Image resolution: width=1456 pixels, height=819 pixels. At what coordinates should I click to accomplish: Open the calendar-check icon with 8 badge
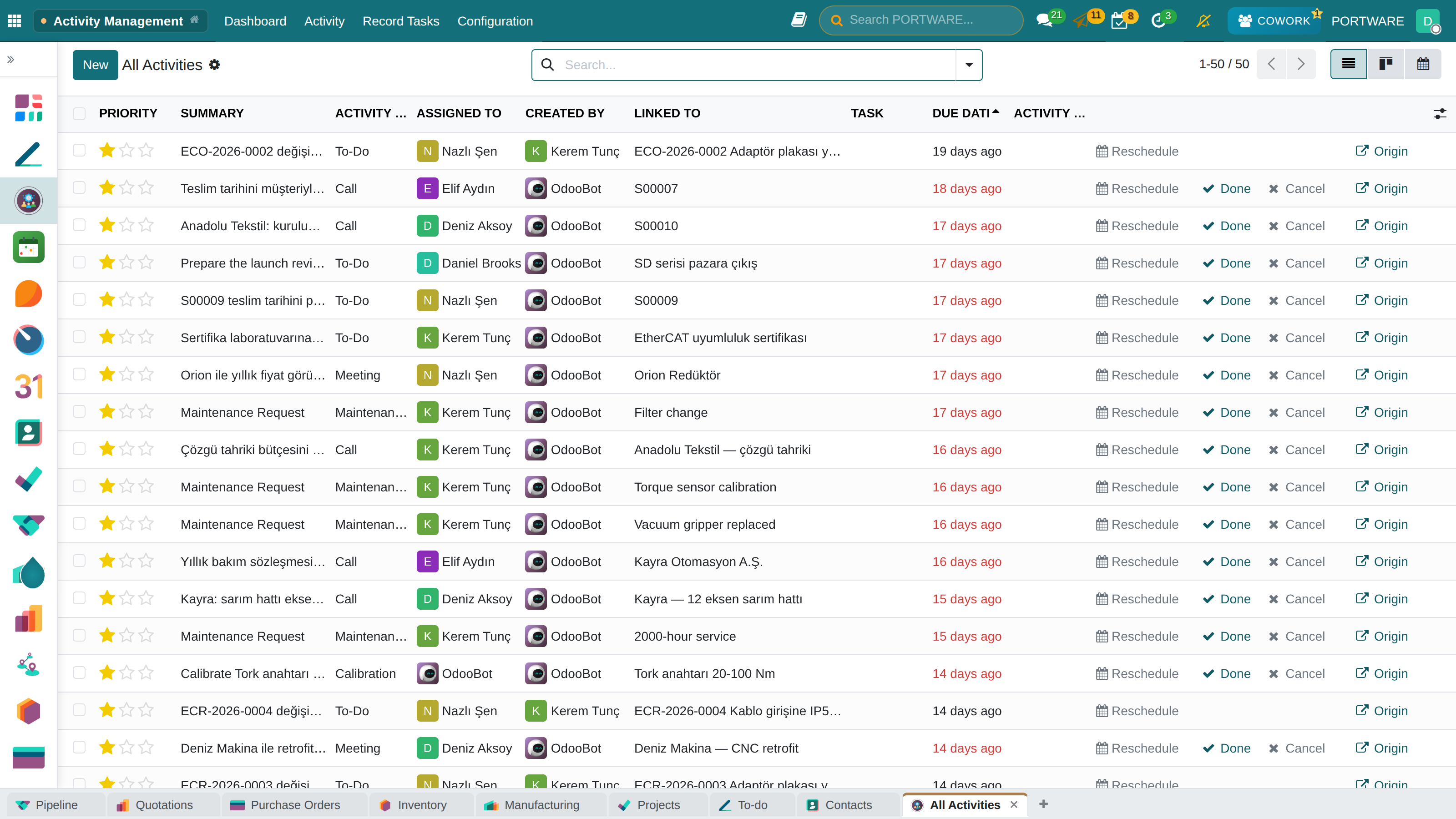(1118, 21)
